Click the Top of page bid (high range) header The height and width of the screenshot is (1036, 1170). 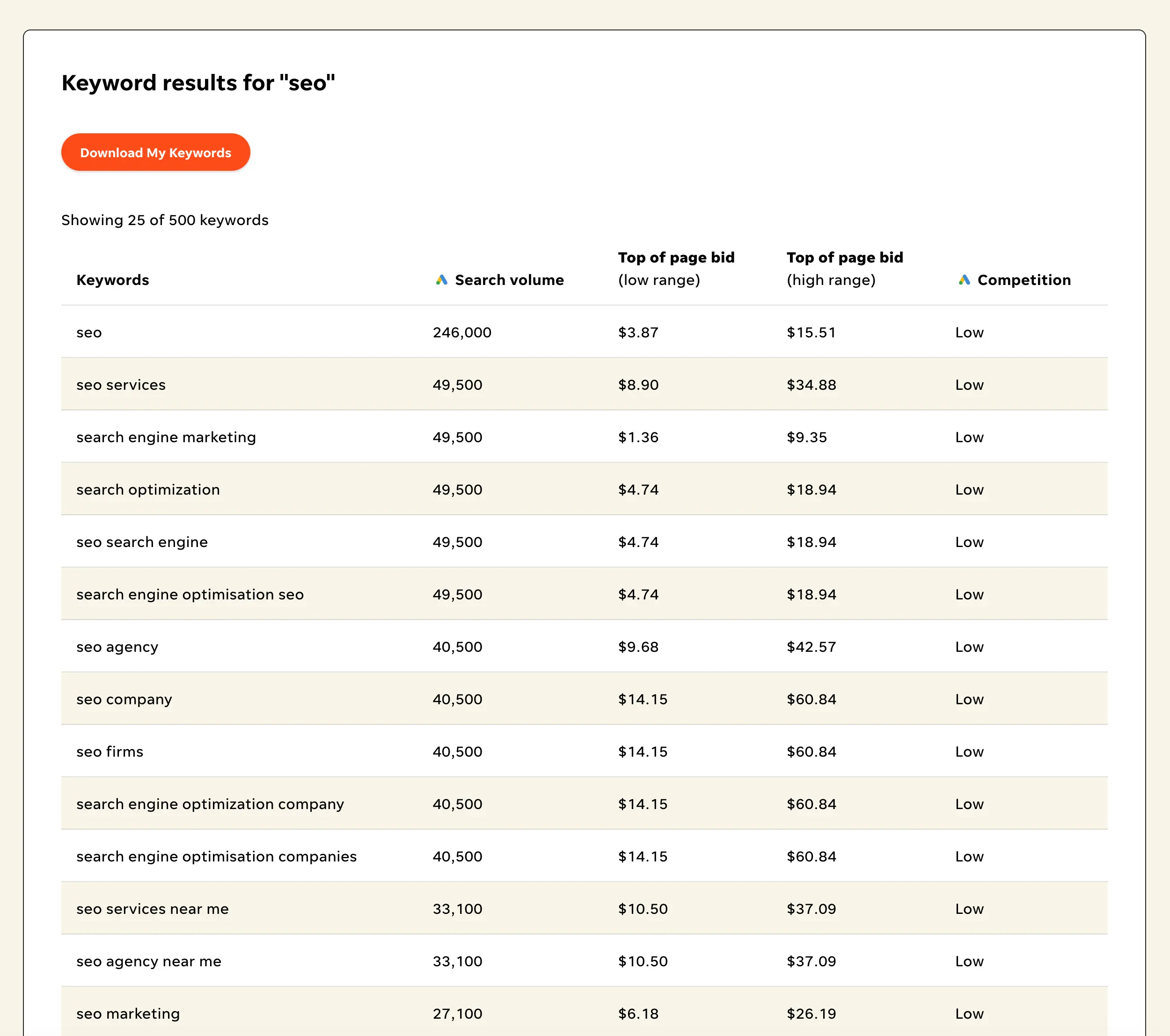point(845,268)
